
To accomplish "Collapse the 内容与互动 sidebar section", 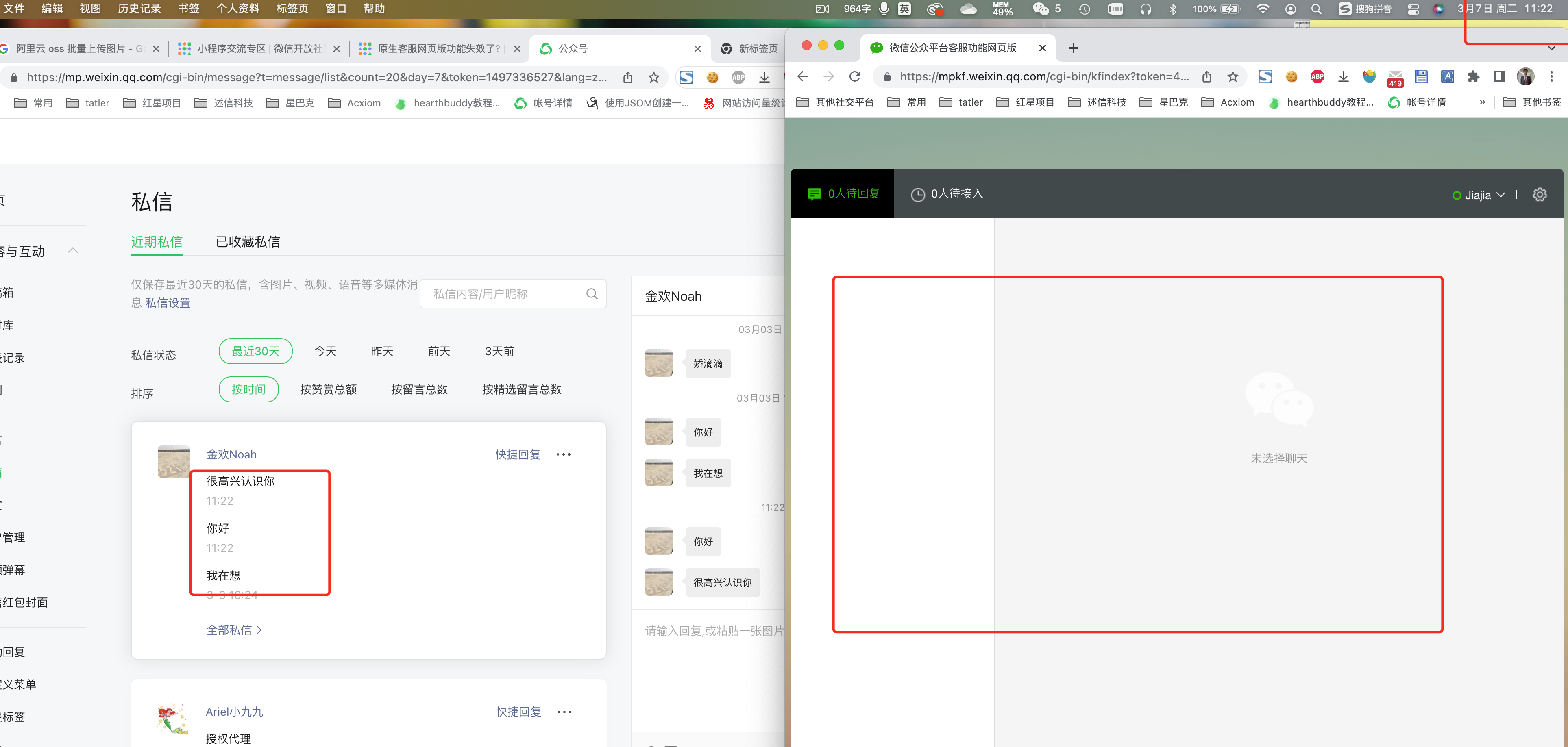I will [x=73, y=251].
